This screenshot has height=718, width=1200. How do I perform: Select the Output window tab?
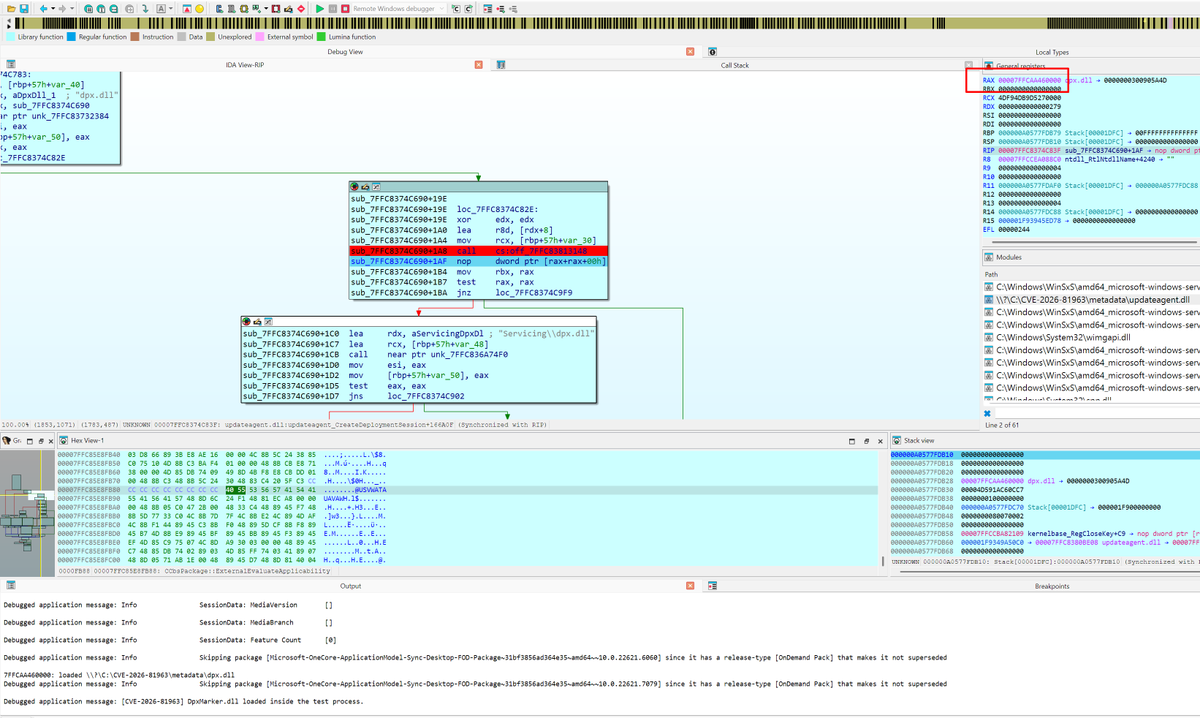point(350,586)
